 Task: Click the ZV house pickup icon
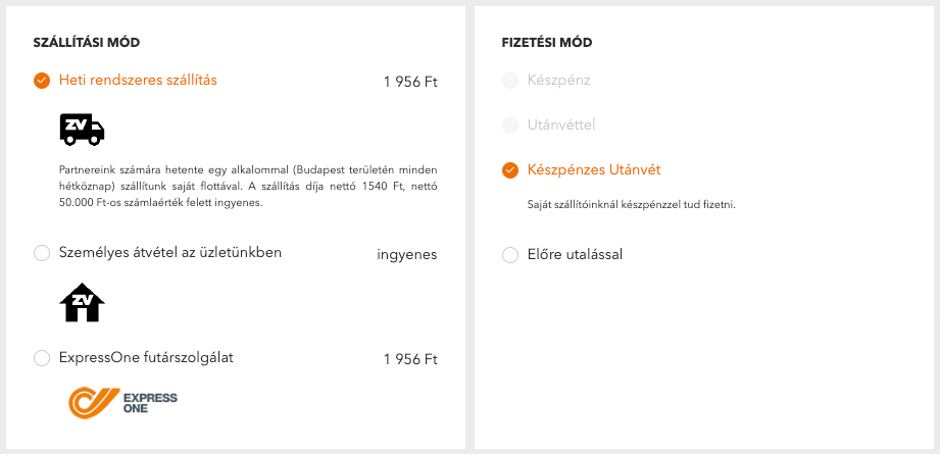(82, 302)
